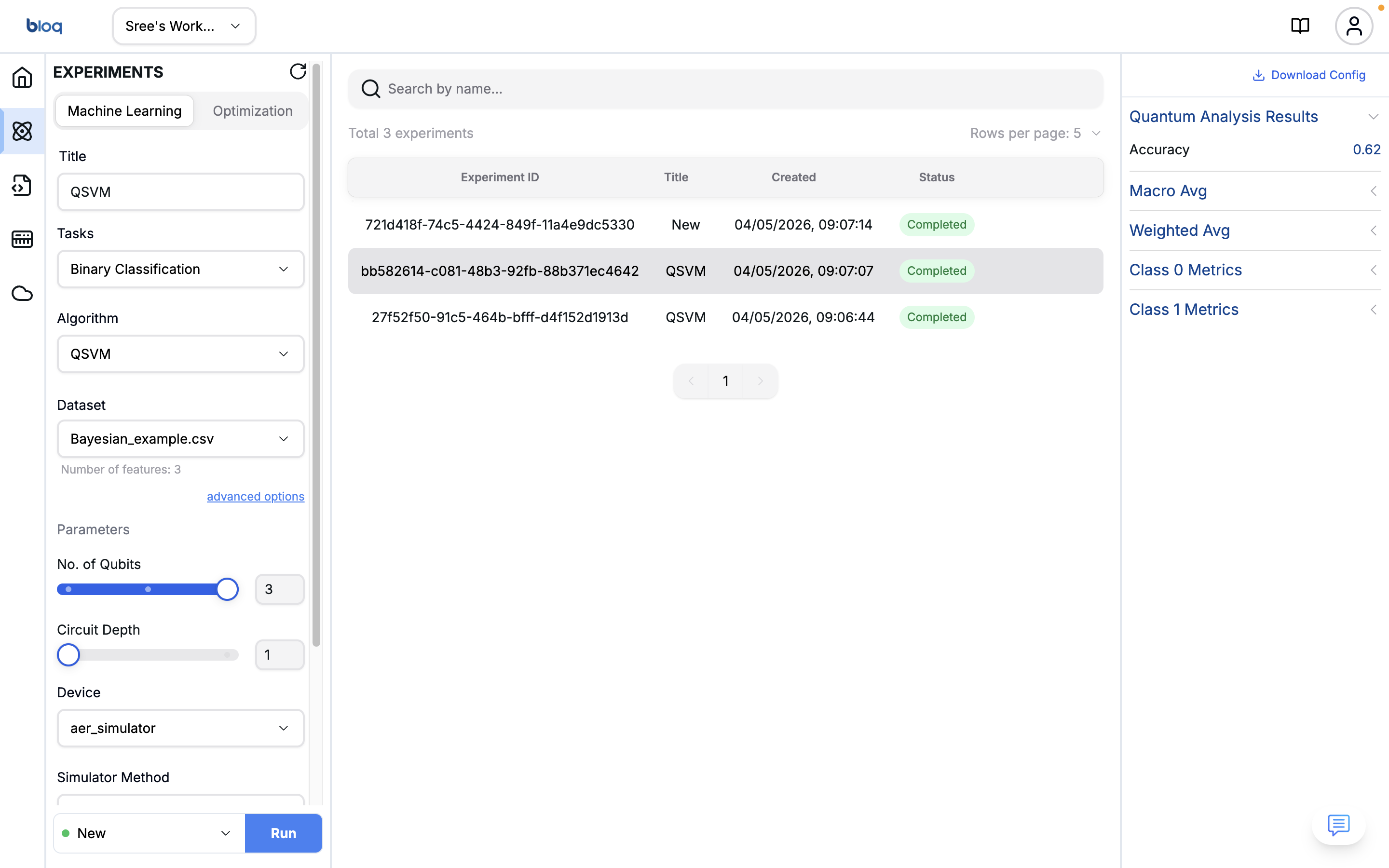Viewport: 1389px width, 868px height.
Task: Select experiment 27f52f50-91c5-464b-bfff-d4f152d1913d
Action: pos(725,317)
